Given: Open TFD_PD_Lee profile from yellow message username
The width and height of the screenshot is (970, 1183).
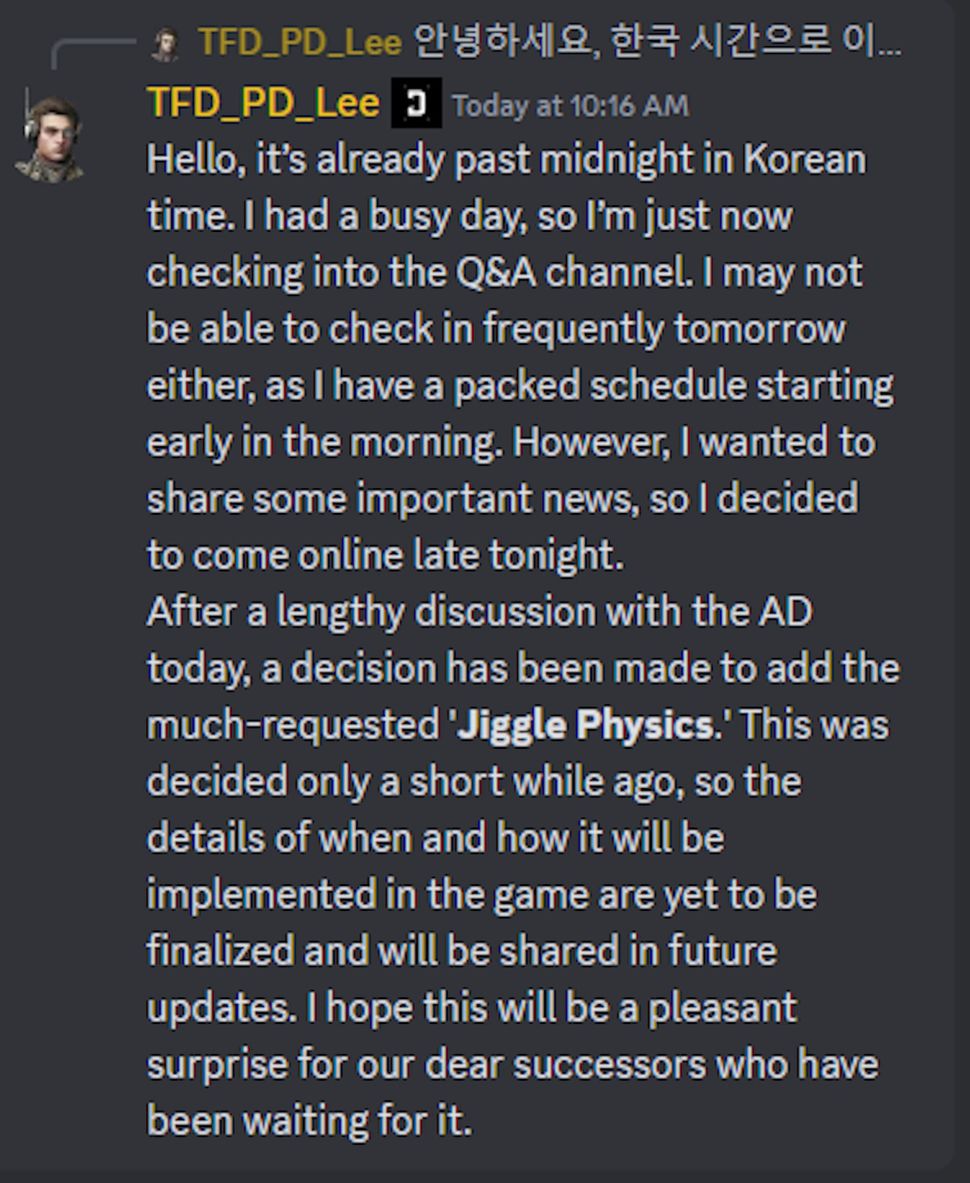Looking at the screenshot, I should point(263,104).
